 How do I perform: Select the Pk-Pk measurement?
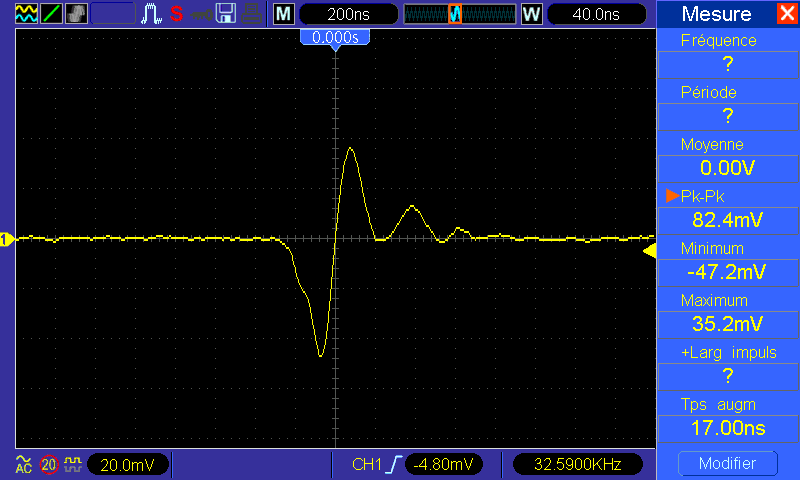click(x=727, y=208)
